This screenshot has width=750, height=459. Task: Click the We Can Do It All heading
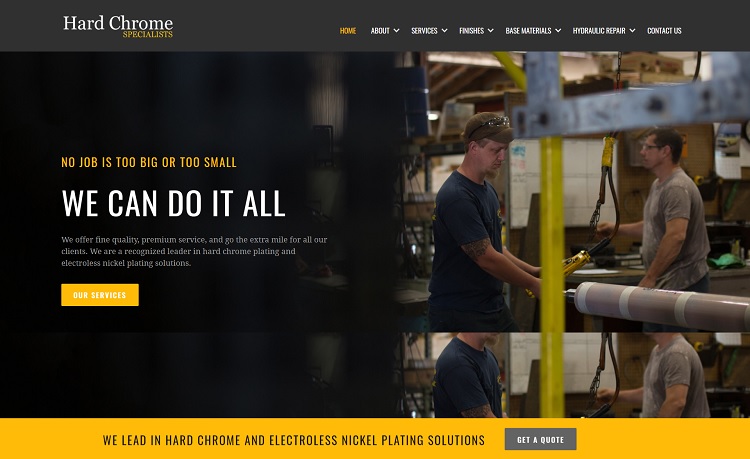click(x=174, y=203)
